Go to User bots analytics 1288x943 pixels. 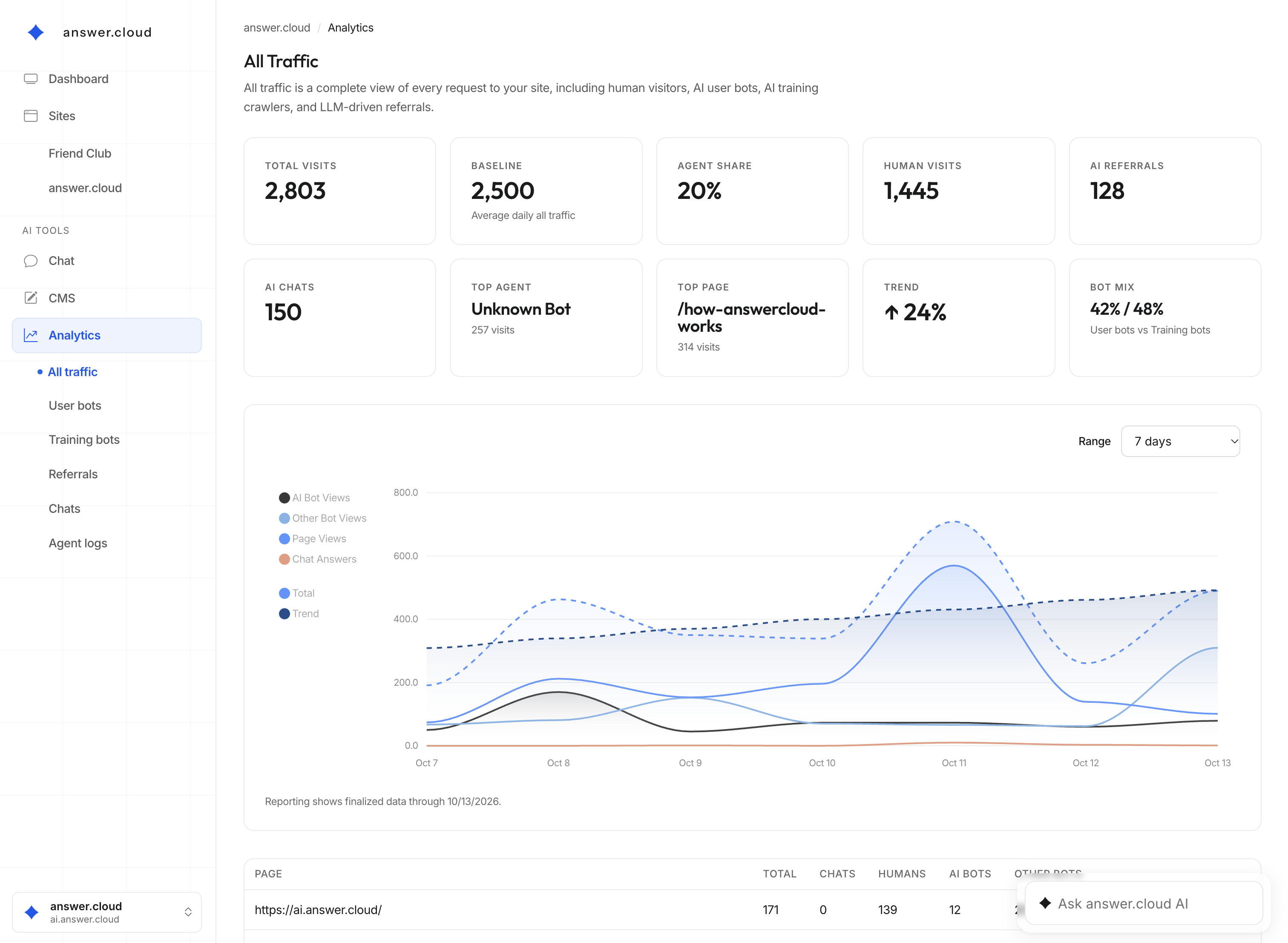75,406
